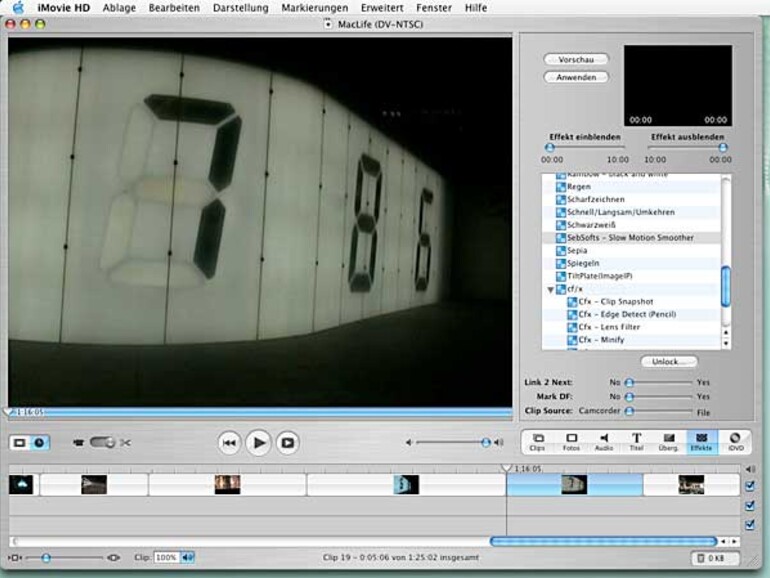The height and width of the screenshot is (578, 770).
Task: Set the Link 2 Next slider
Action: 629,382
